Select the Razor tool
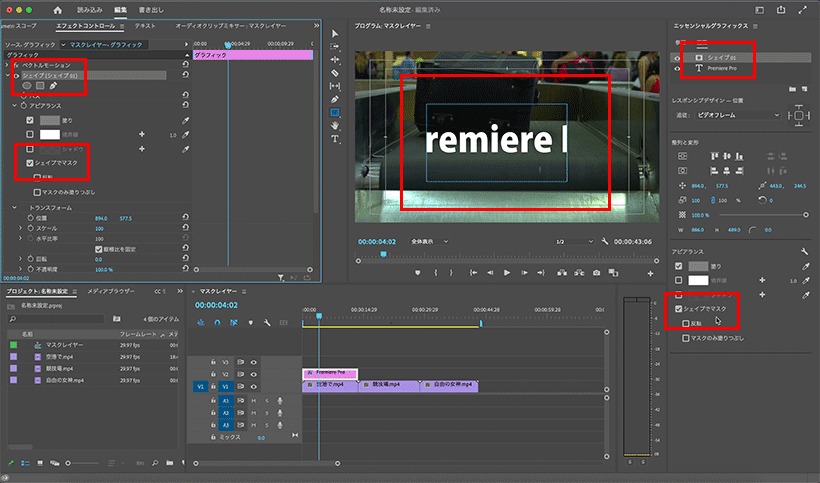This screenshot has width=820, height=483. point(335,73)
